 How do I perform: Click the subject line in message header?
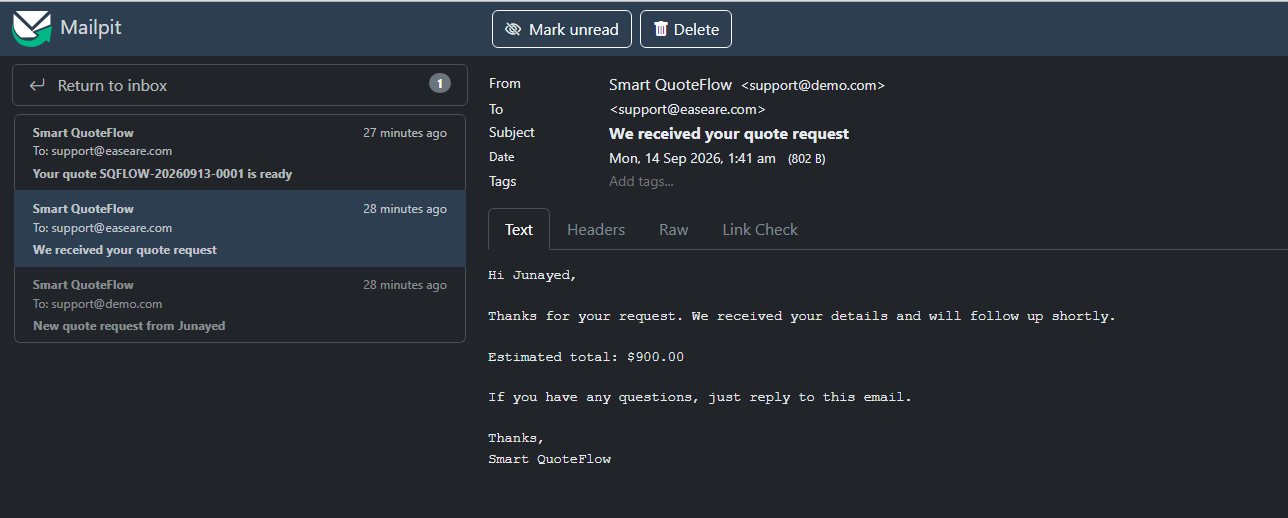pyautogui.click(x=729, y=133)
